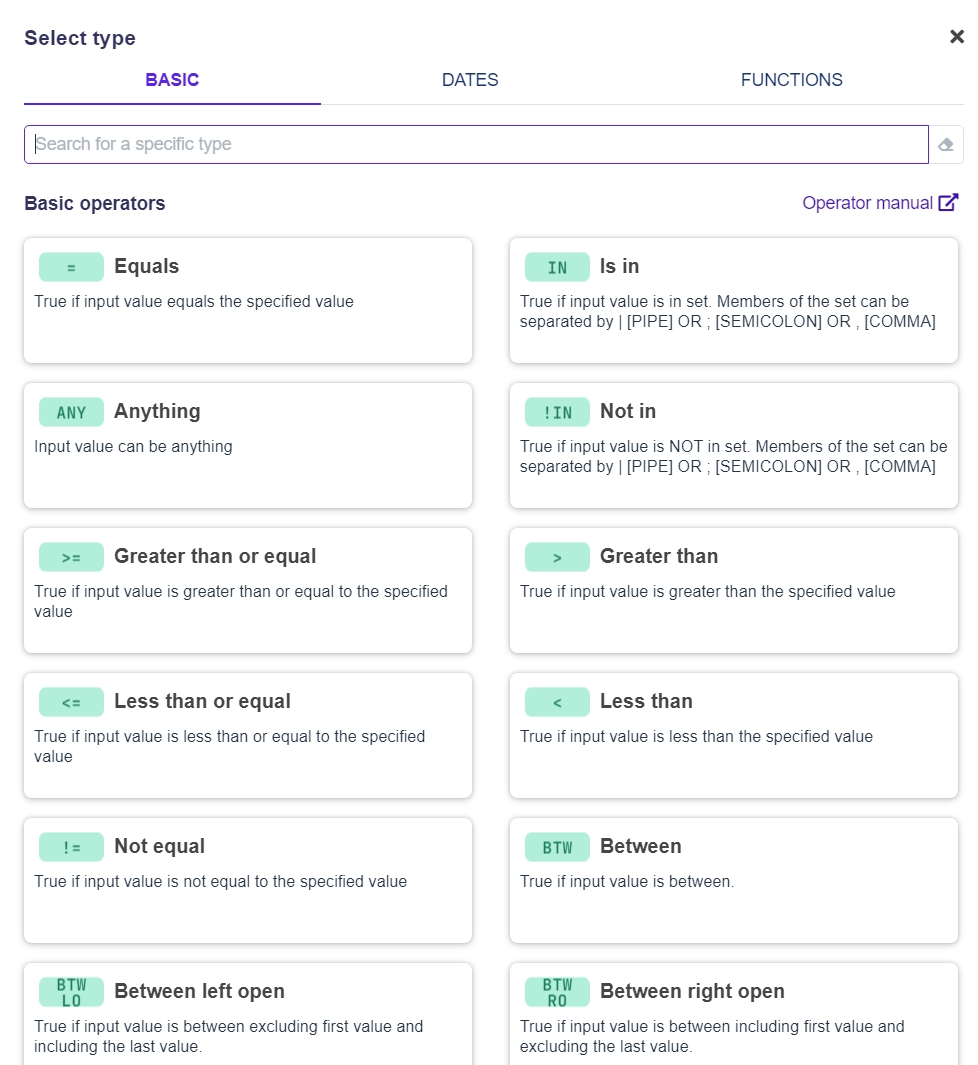Viewport: 978px width, 1065px height.
Task: Open the Operator manual link
Action: click(867, 203)
